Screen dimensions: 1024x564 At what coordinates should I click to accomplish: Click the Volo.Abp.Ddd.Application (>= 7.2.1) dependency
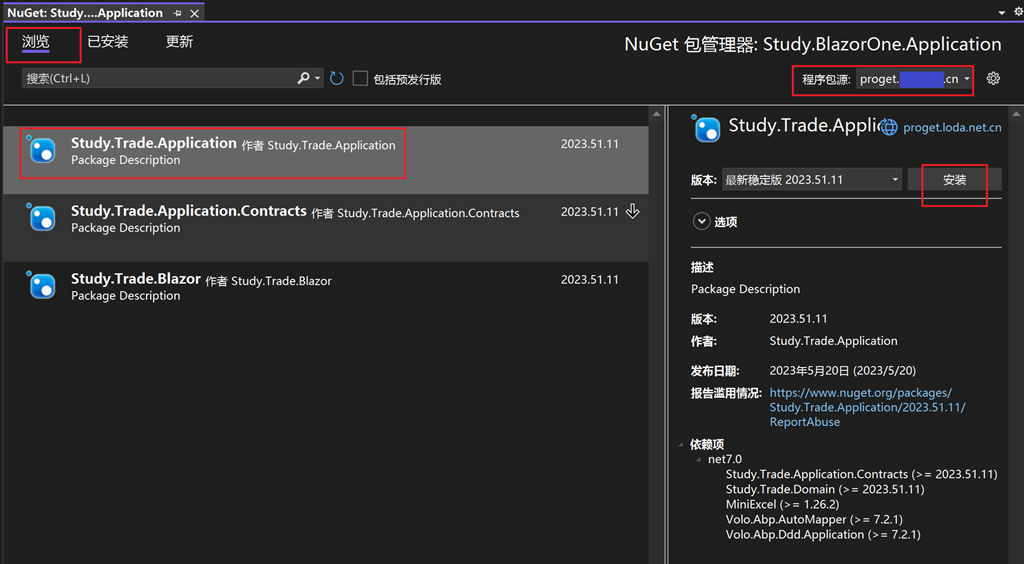tap(823, 535)
